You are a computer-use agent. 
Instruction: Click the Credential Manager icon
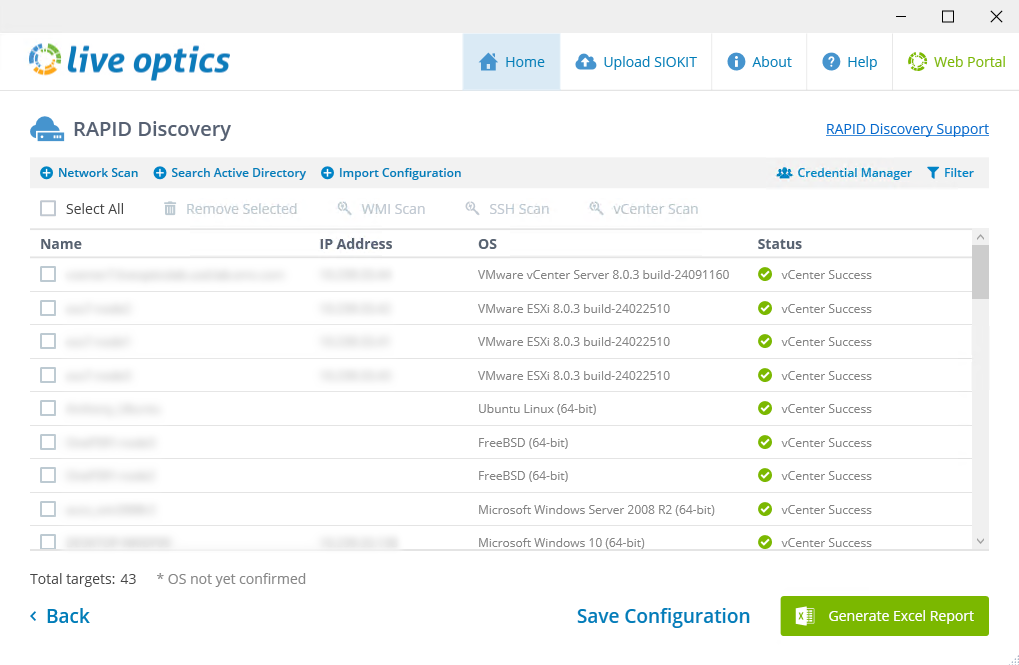(x=784, y=172)
